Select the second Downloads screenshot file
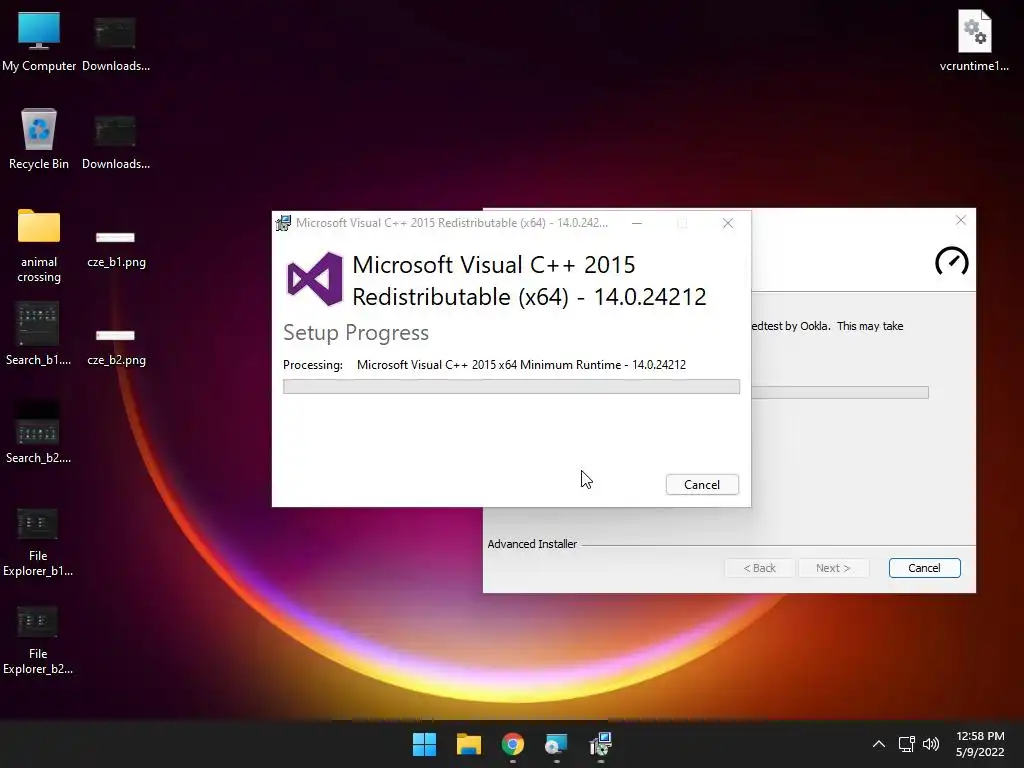1024x768 pixels. coord(116,141)
